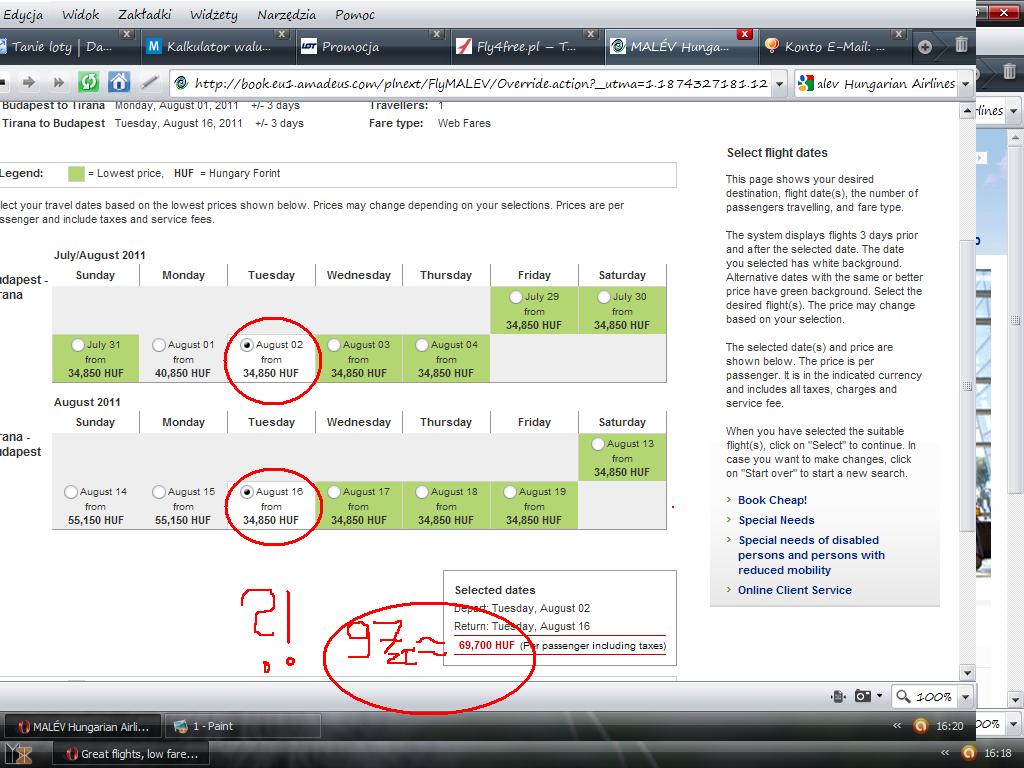
Task: Click the Google search engine icon
Action: coord(806,84)
